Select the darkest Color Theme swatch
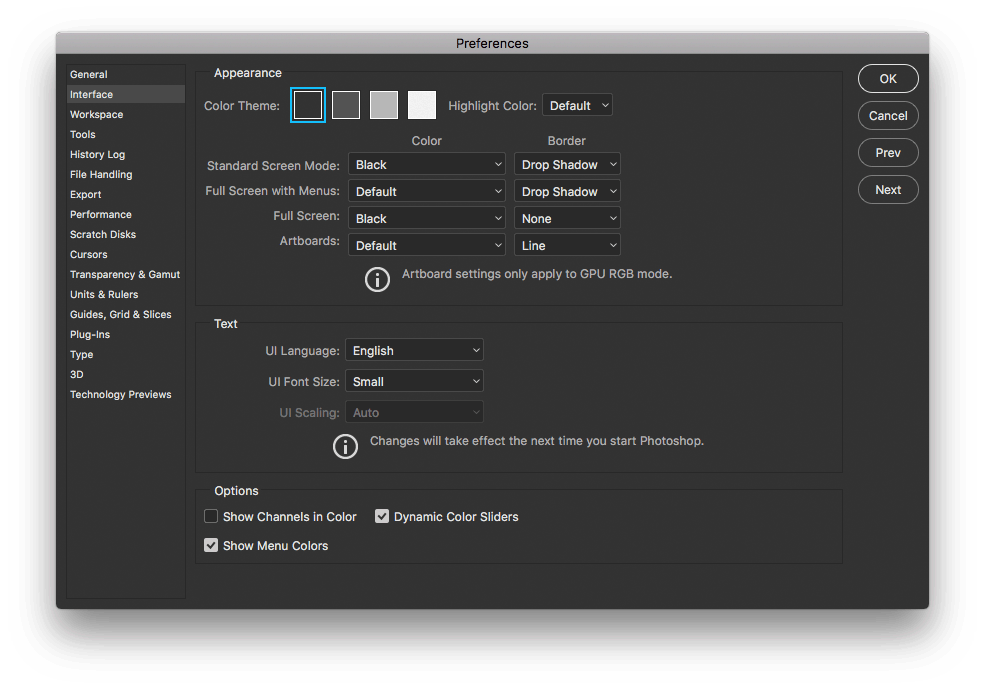Viewport: 985px width, 689px height. (x=308, y=105)
